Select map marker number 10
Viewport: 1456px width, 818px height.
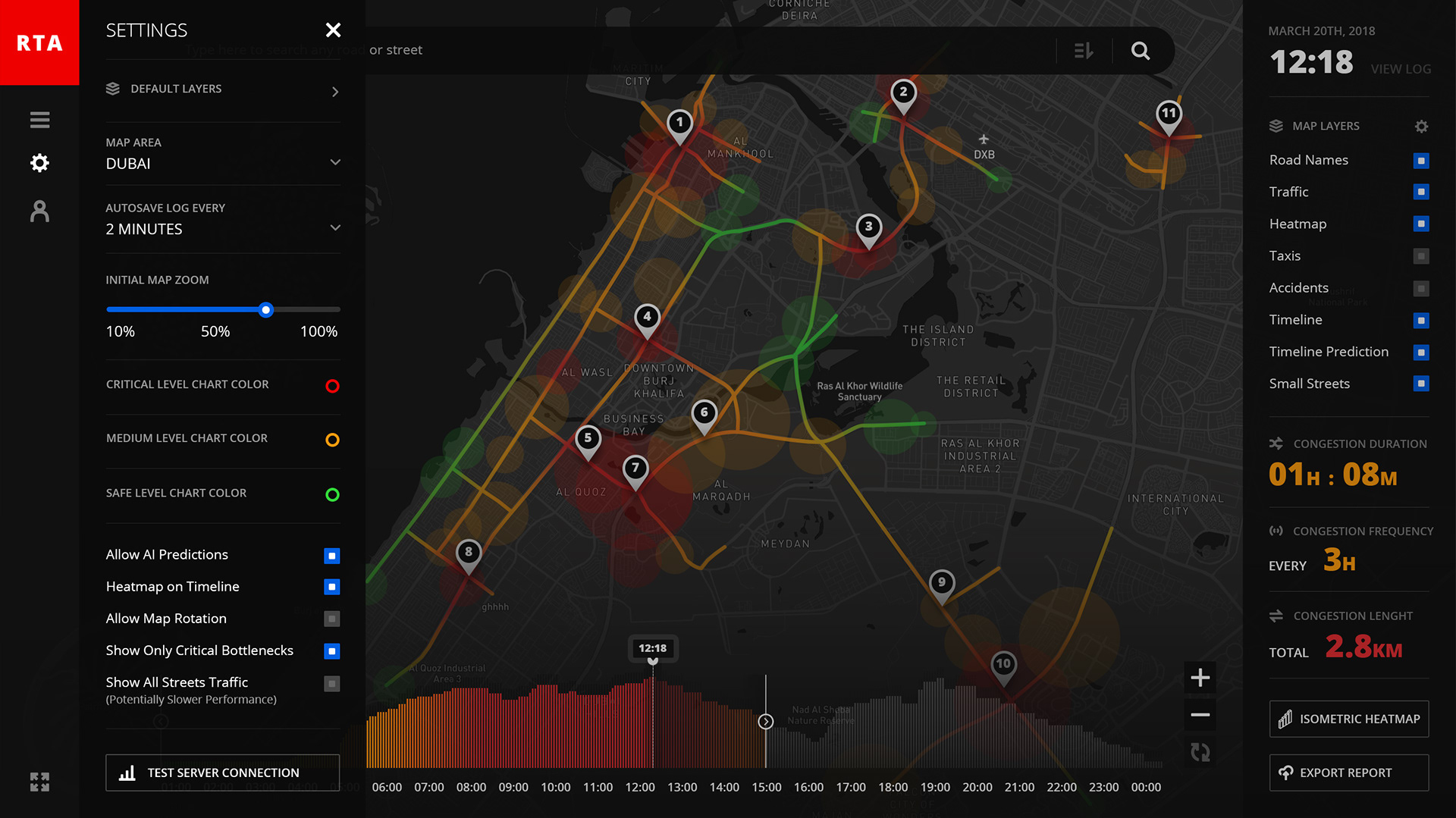click(x=1003, y=668)
